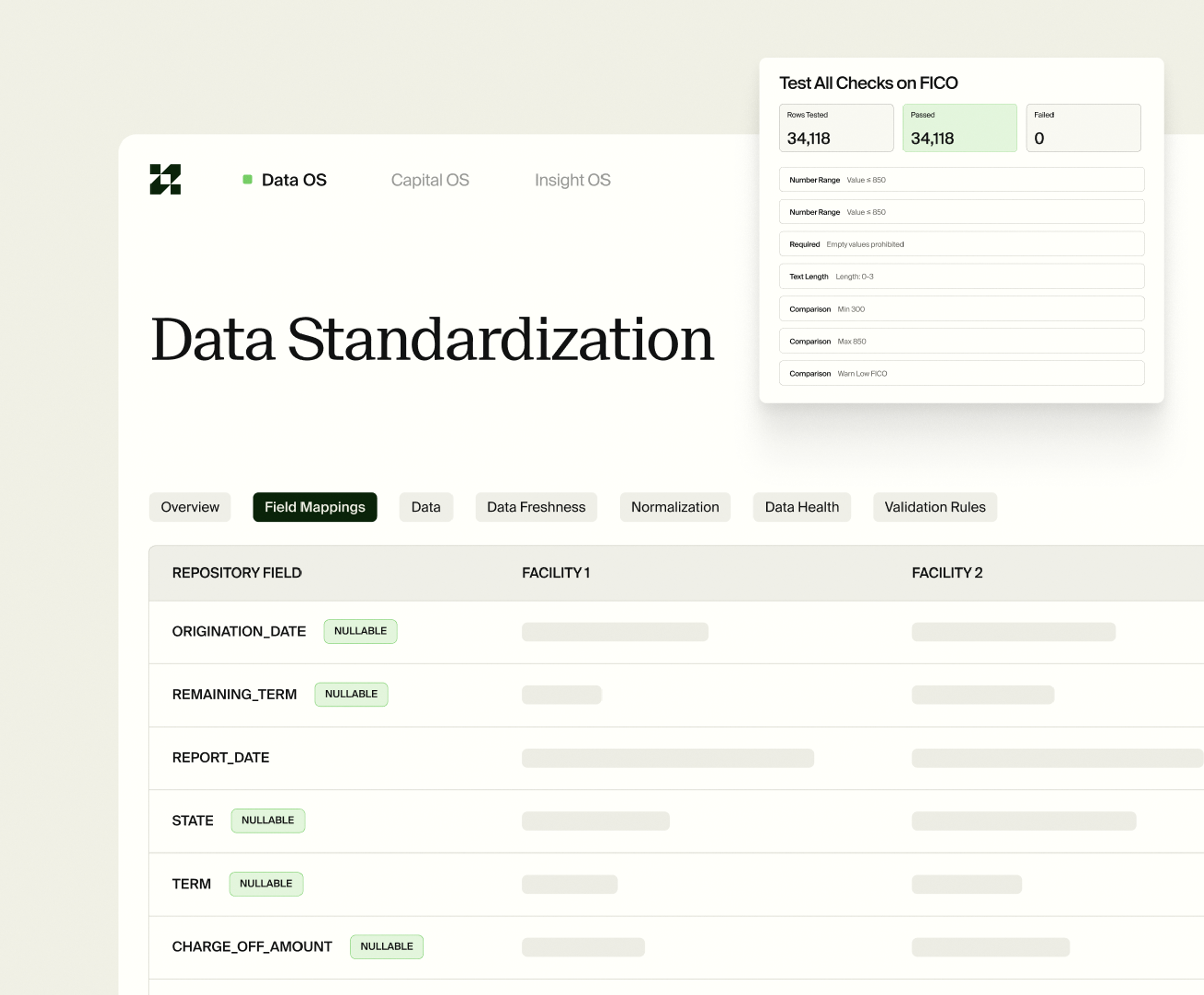Click the Data Standardization heading
Image resolution: width=1204 pixels, height=995 pixels.
click(x=432, y=339)
